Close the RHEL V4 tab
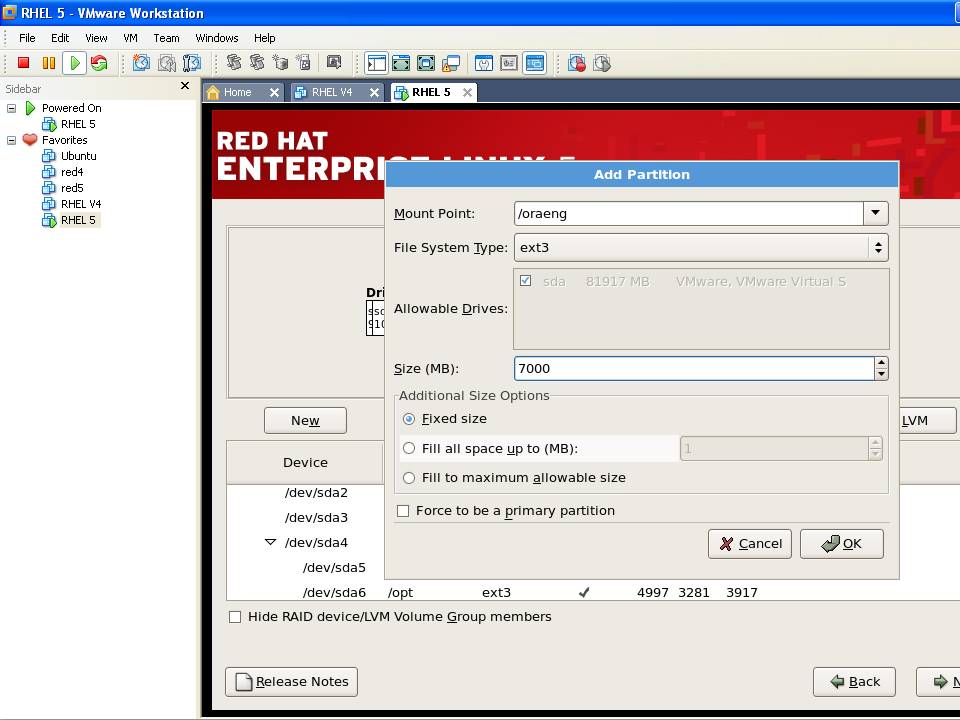Screen dimensions: 960x720 pos(374,92)
